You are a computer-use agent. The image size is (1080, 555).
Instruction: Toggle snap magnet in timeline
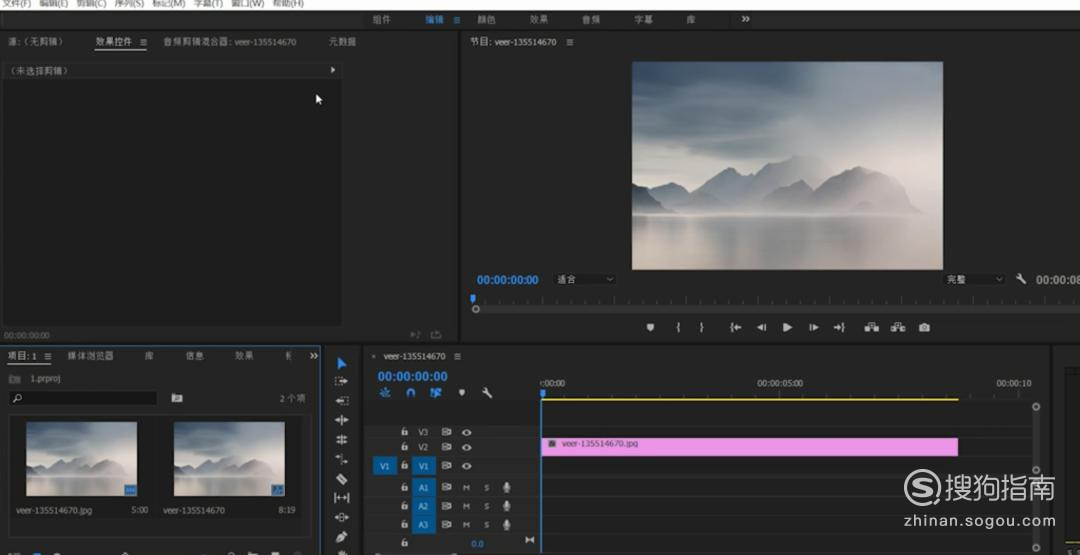coord(411,392)
